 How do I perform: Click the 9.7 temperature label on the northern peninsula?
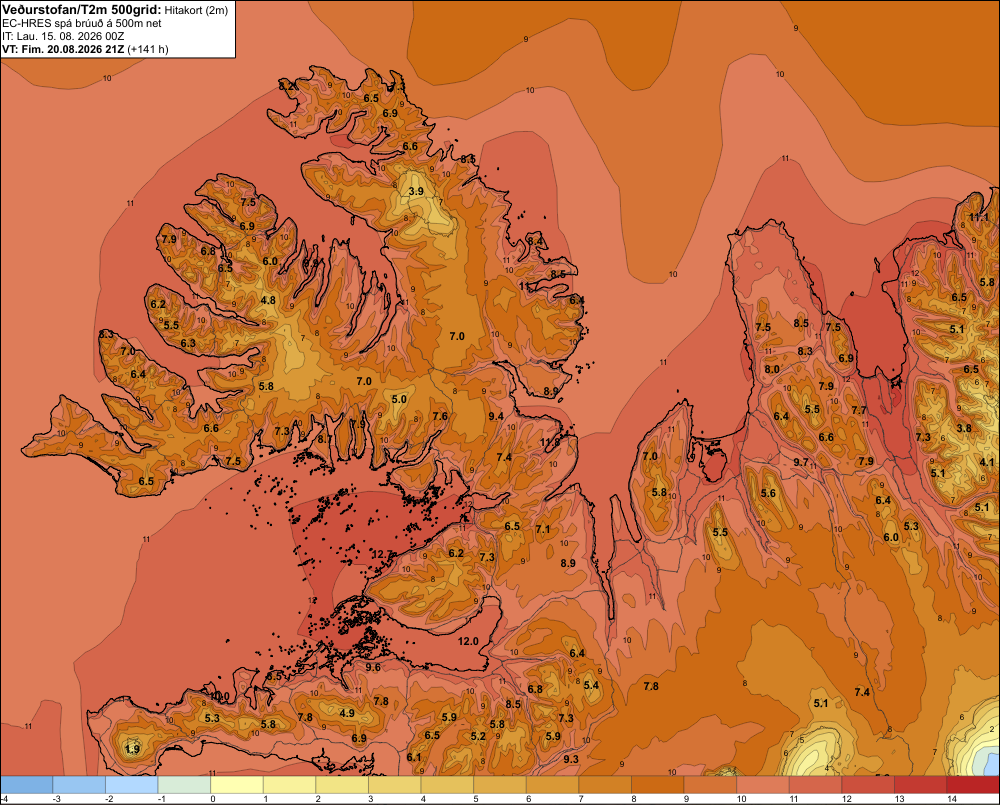(801, 462)
